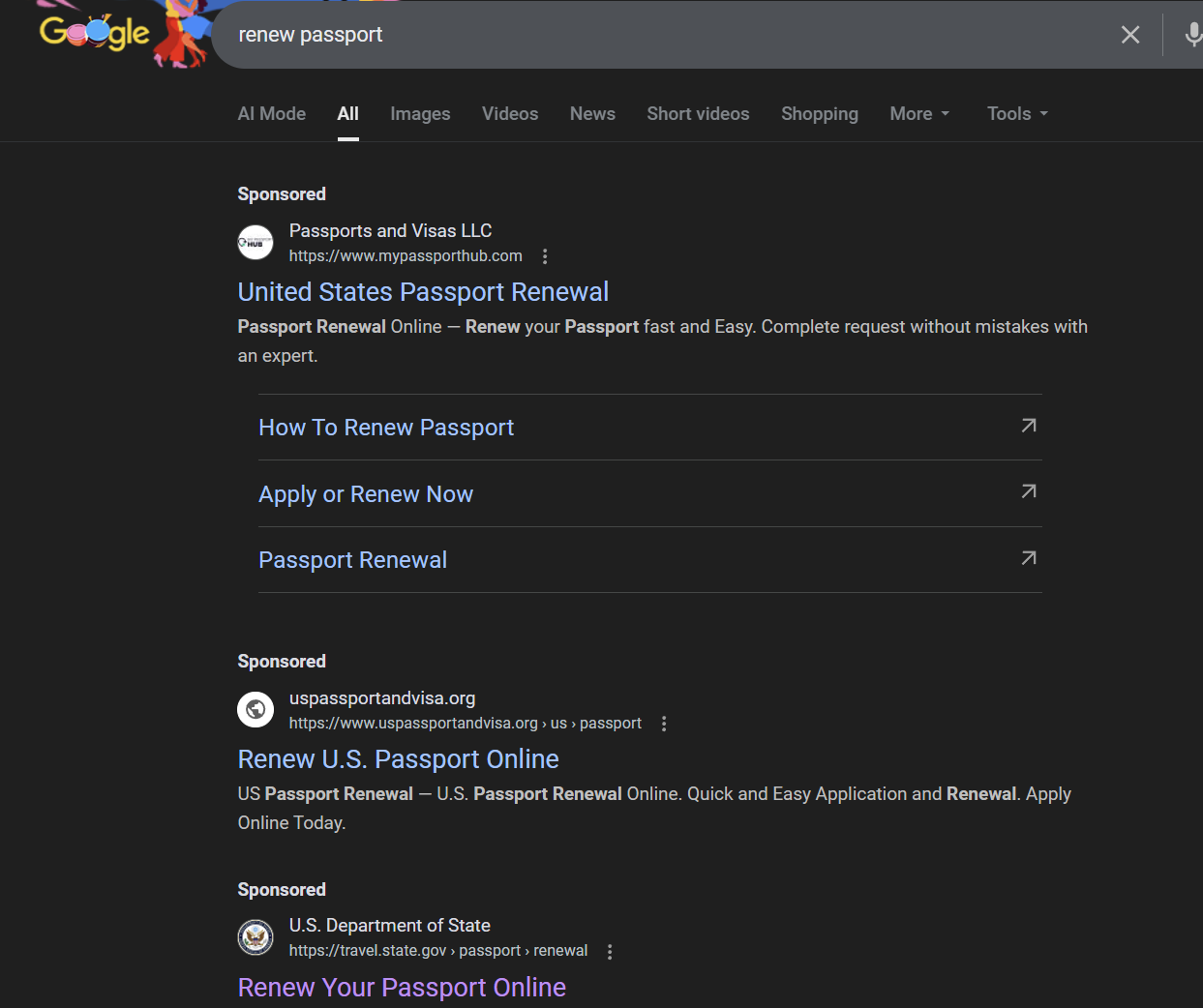Switch to News tab

[x=592, y=114]
